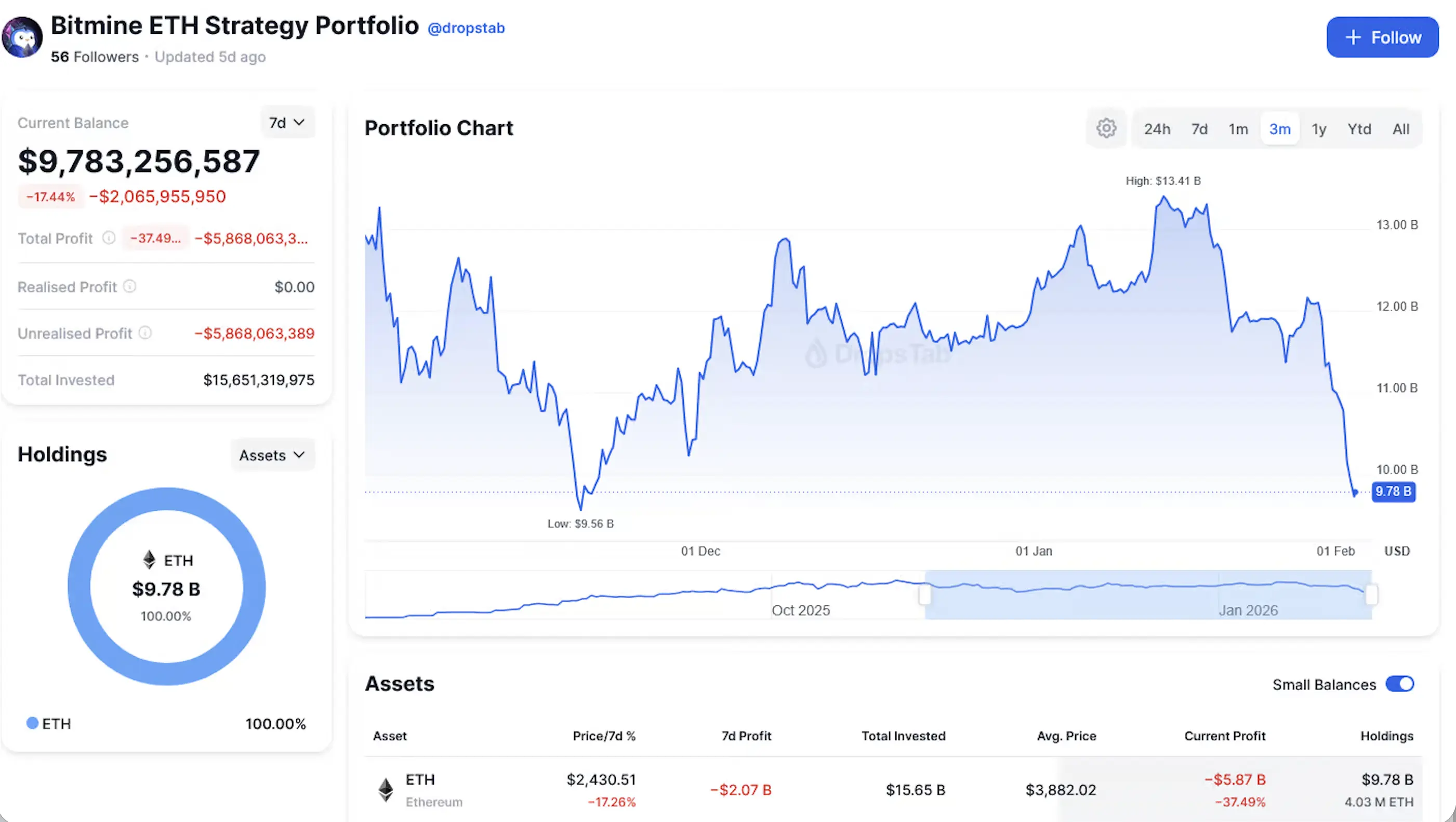Click the Unrealised Profit info icon

coord(145,333)
